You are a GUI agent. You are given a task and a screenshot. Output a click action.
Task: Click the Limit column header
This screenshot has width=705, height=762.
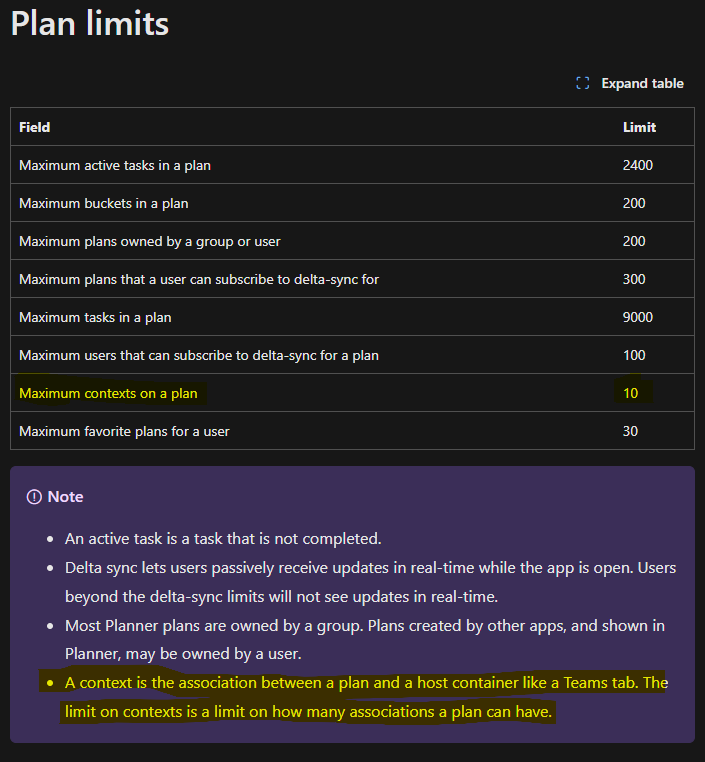tap(639, 127)
